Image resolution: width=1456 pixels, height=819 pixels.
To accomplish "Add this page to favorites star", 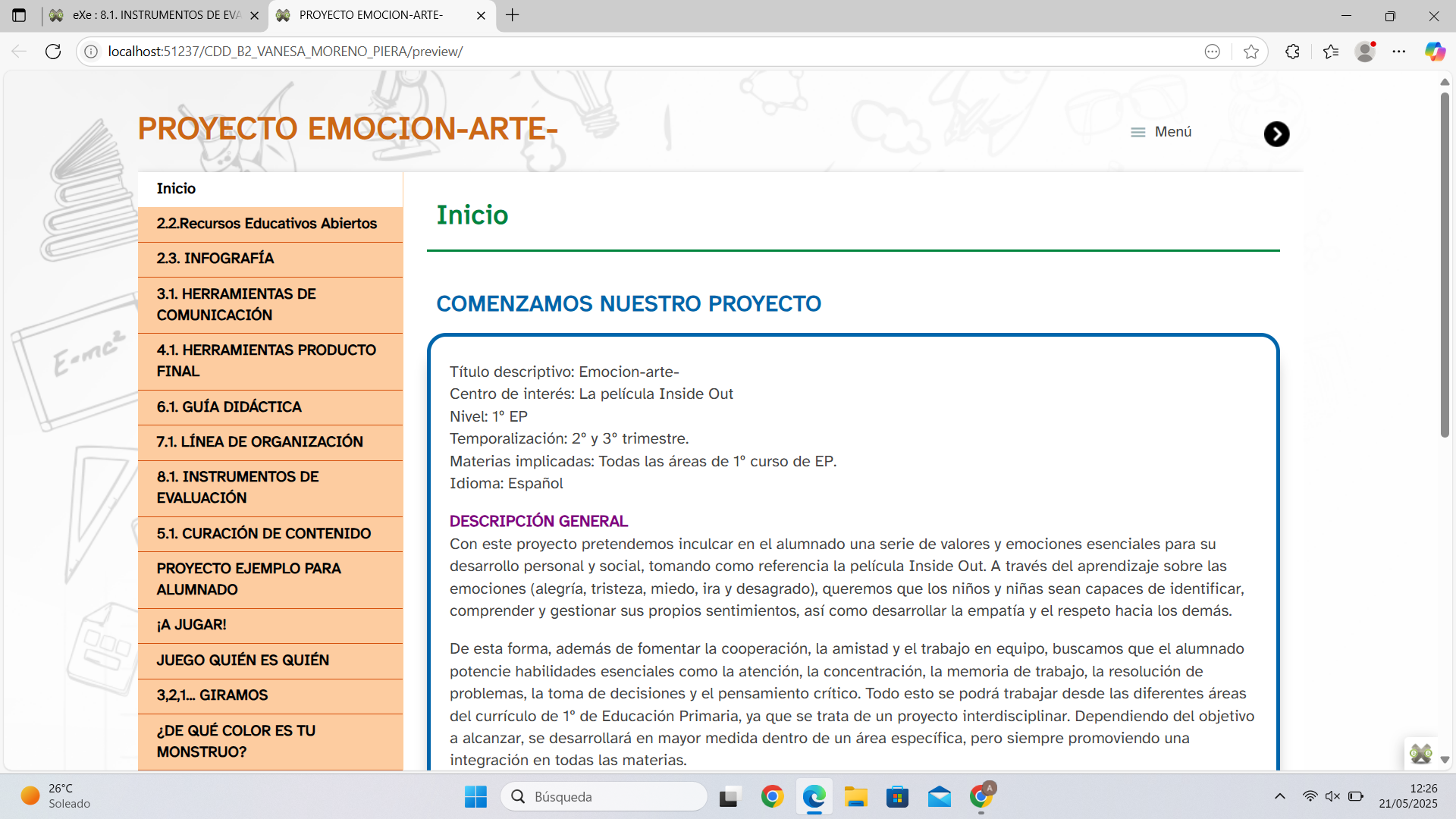I will 1251,52.
